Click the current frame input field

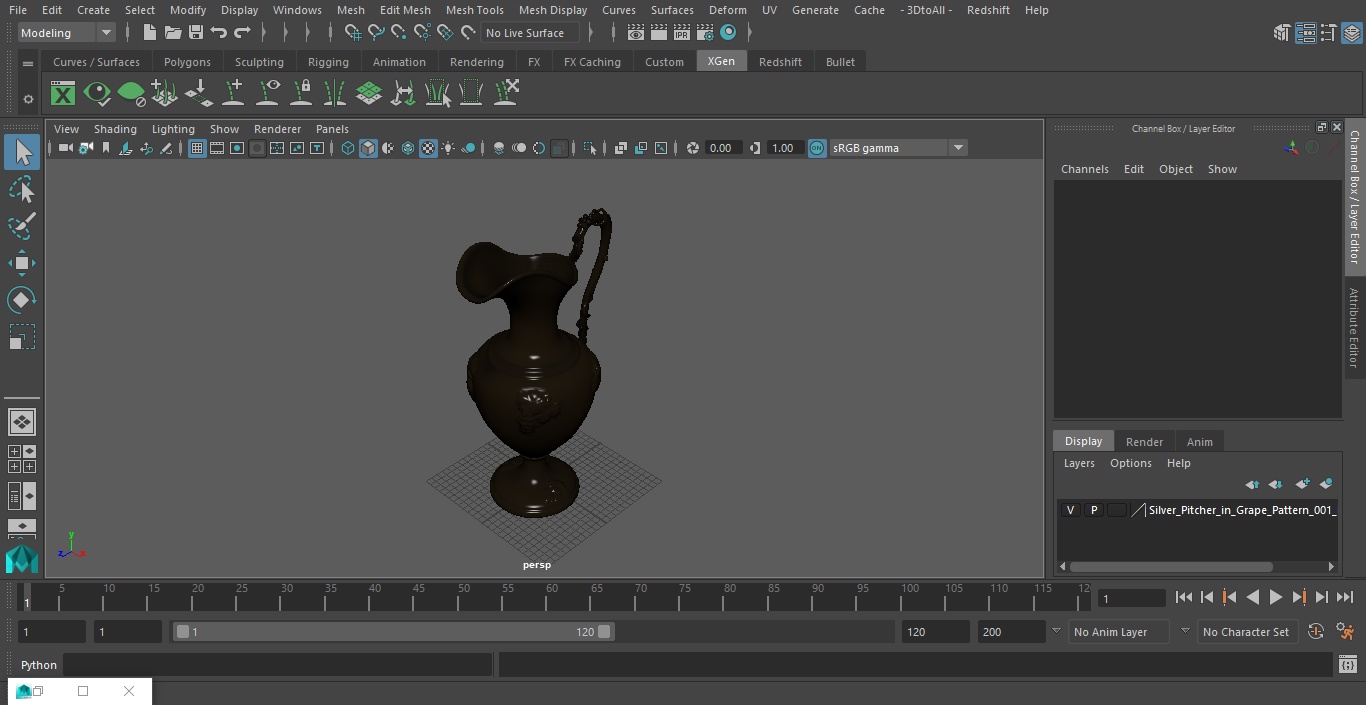pos(1131,598)
